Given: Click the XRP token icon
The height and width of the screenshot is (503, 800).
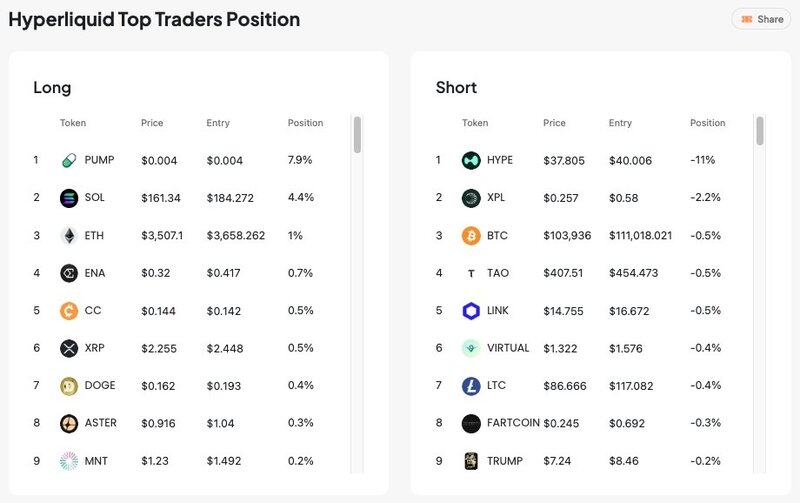Looking at the screenshot, I should point(69,348).
